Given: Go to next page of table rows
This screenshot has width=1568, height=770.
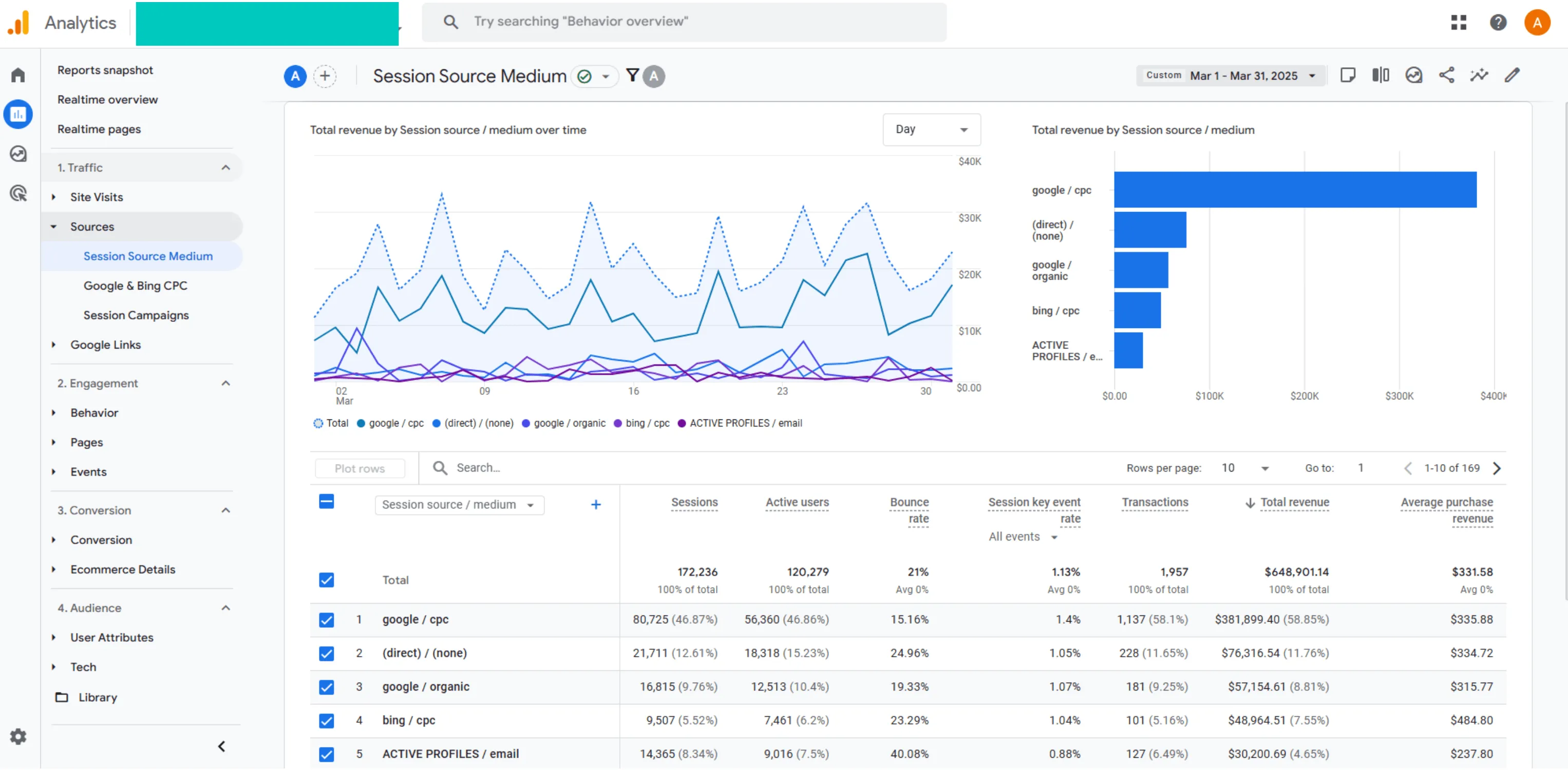Looking at the screenshot, I should (x=1497, y=468).
